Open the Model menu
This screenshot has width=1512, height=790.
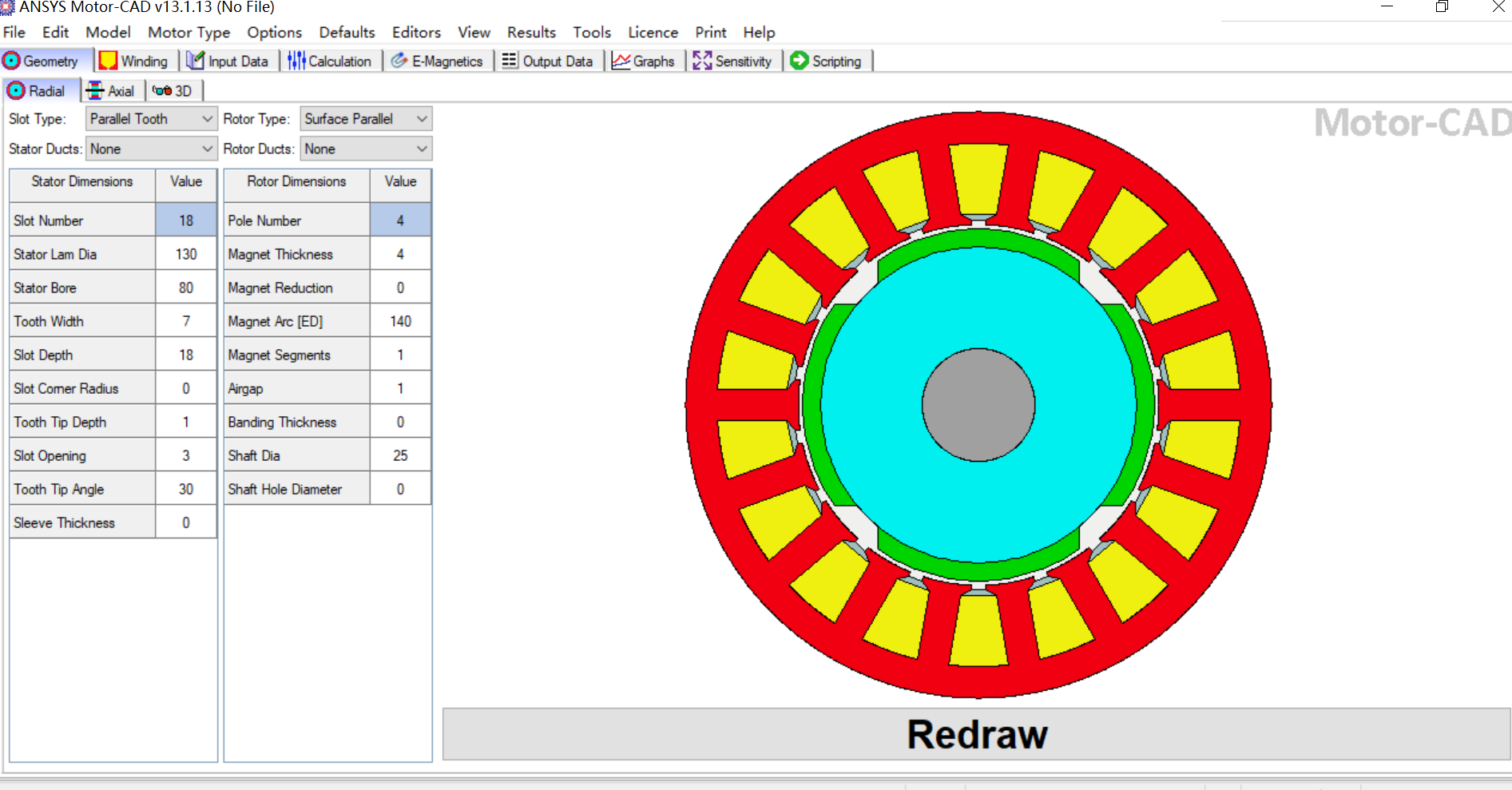(x=108, y=33)
